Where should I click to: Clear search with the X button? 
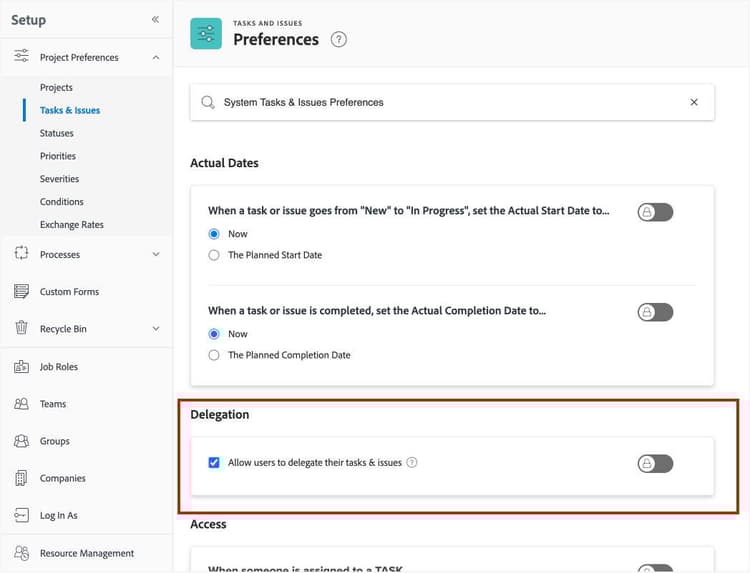pyautogui.click(x=694, y=102)
